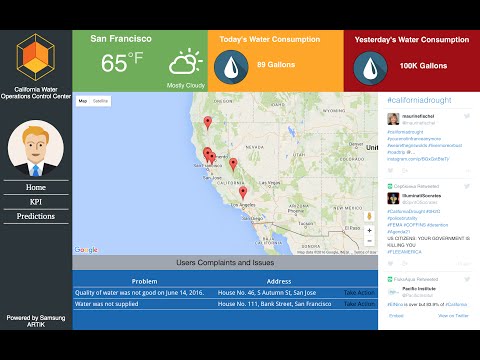The height and width of the screenshot is (360, 480).
Task: Click the #policebrutality hashtag
Action: (x=402, y=218)
